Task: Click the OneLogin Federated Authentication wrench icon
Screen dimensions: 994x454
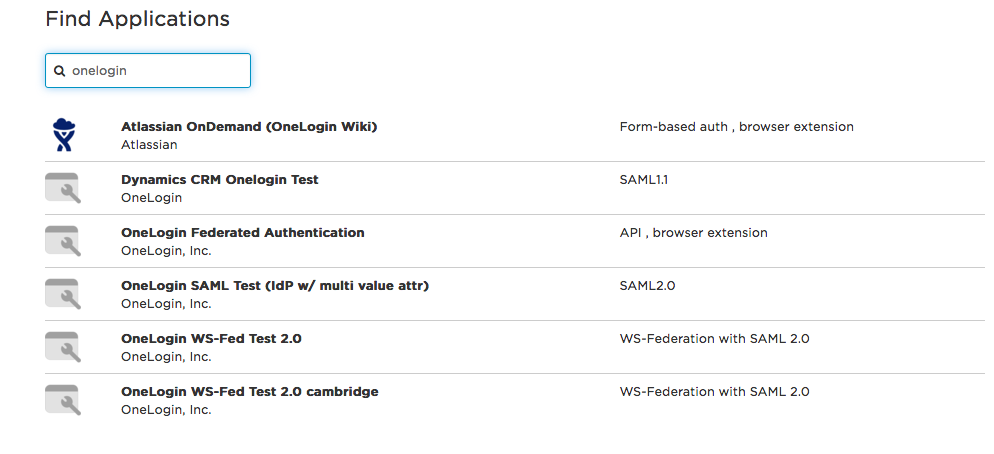Action: pyautogui.click(x=64, y=241)
